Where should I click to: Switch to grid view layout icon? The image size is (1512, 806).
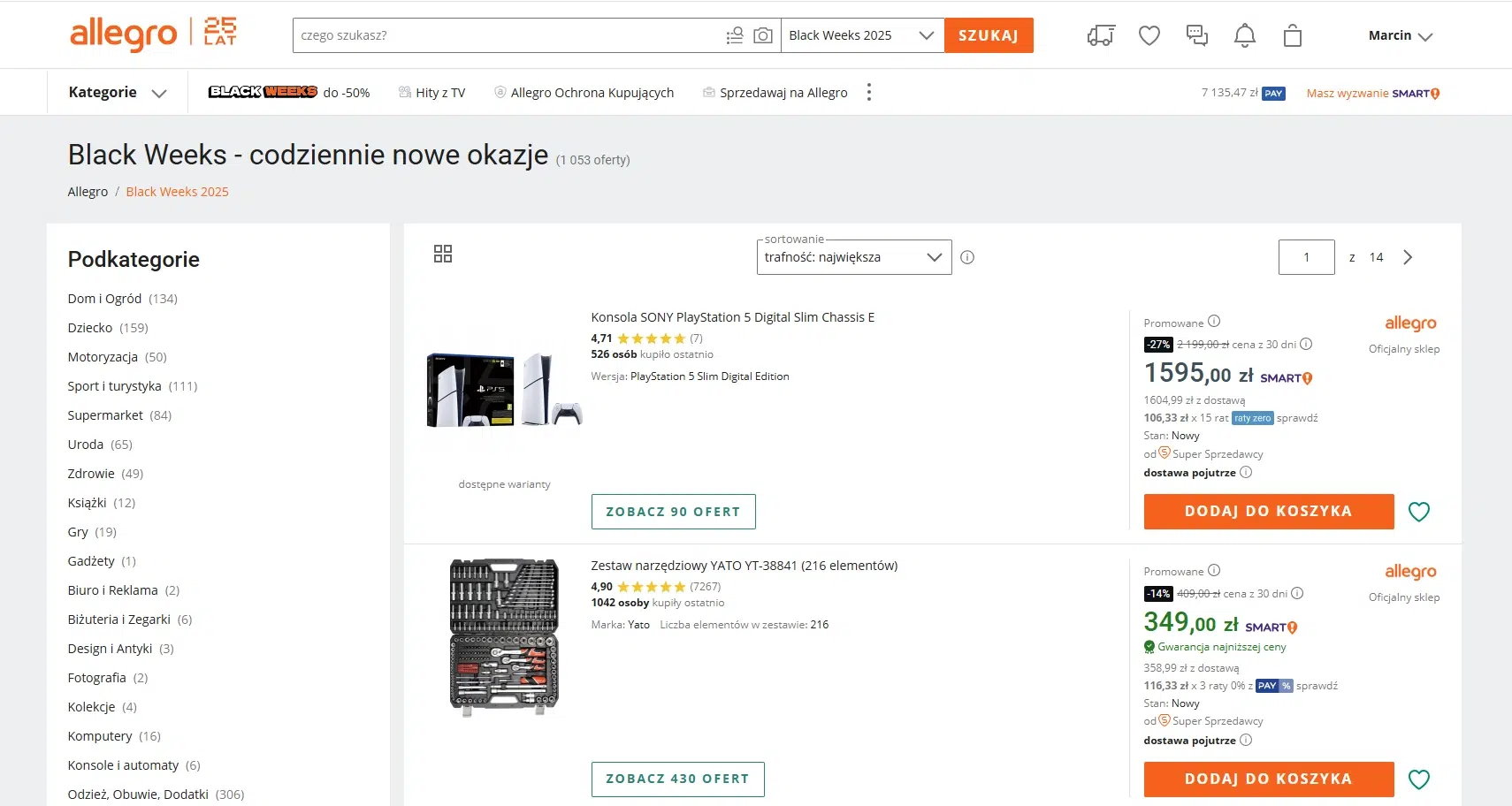(x=443, y=255)
